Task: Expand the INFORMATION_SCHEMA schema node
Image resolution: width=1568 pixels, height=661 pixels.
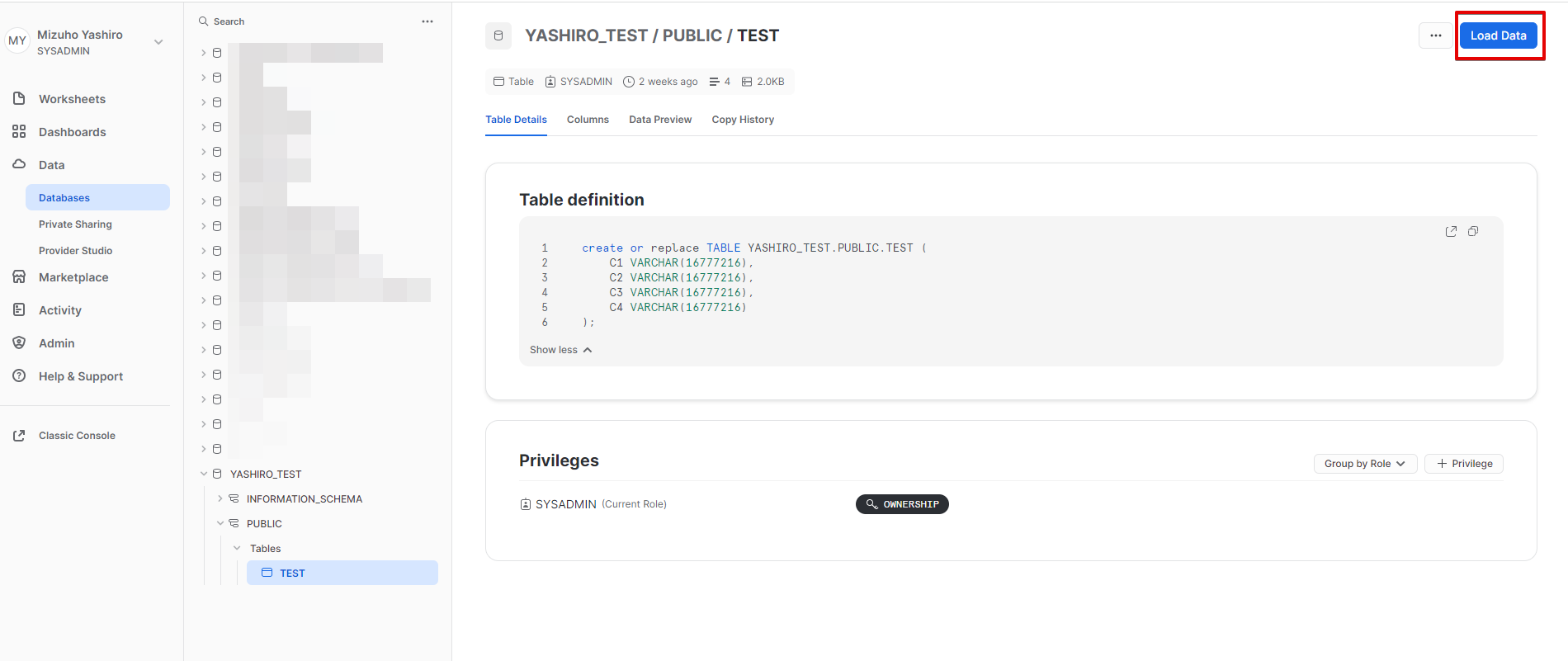Action: (220, 498)
